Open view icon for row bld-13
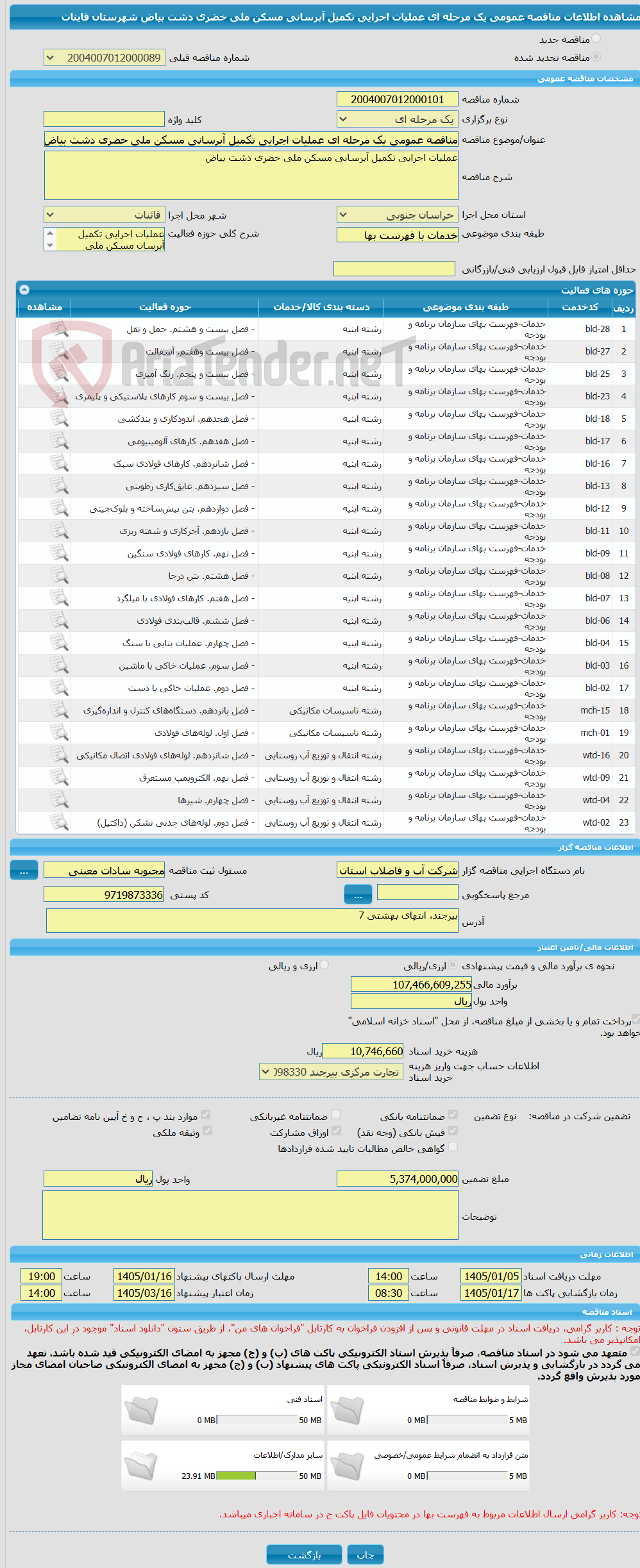Screen dimensions: 640x1568 point(59,486)
